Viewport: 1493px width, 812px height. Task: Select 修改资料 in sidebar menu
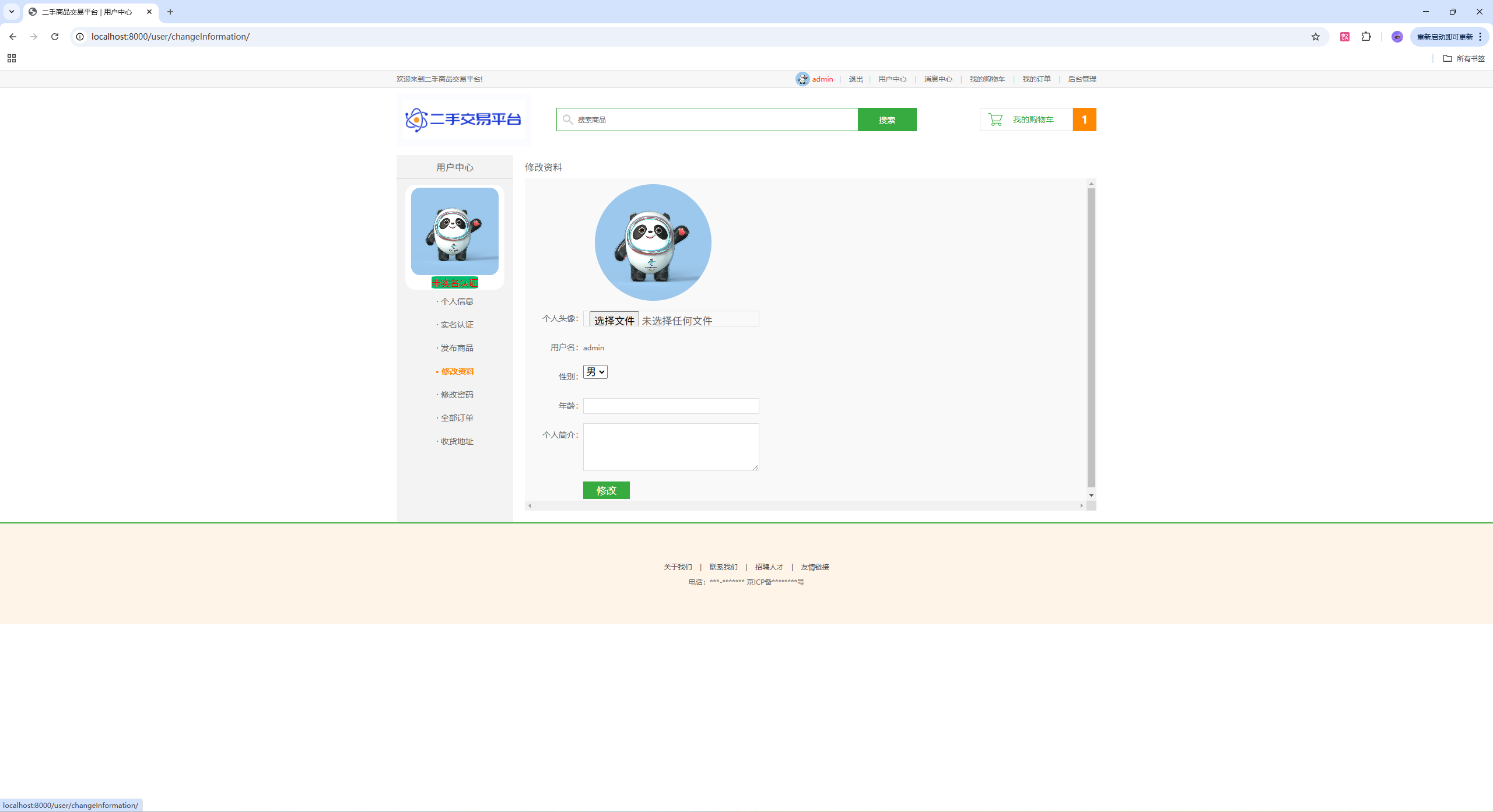tap(457, 371)
